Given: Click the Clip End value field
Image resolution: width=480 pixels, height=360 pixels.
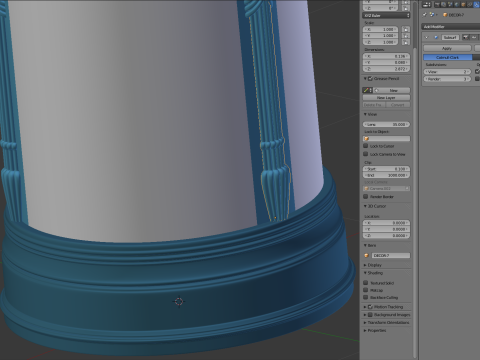Looking at the screenshot, I should click(x=386, y=175).
